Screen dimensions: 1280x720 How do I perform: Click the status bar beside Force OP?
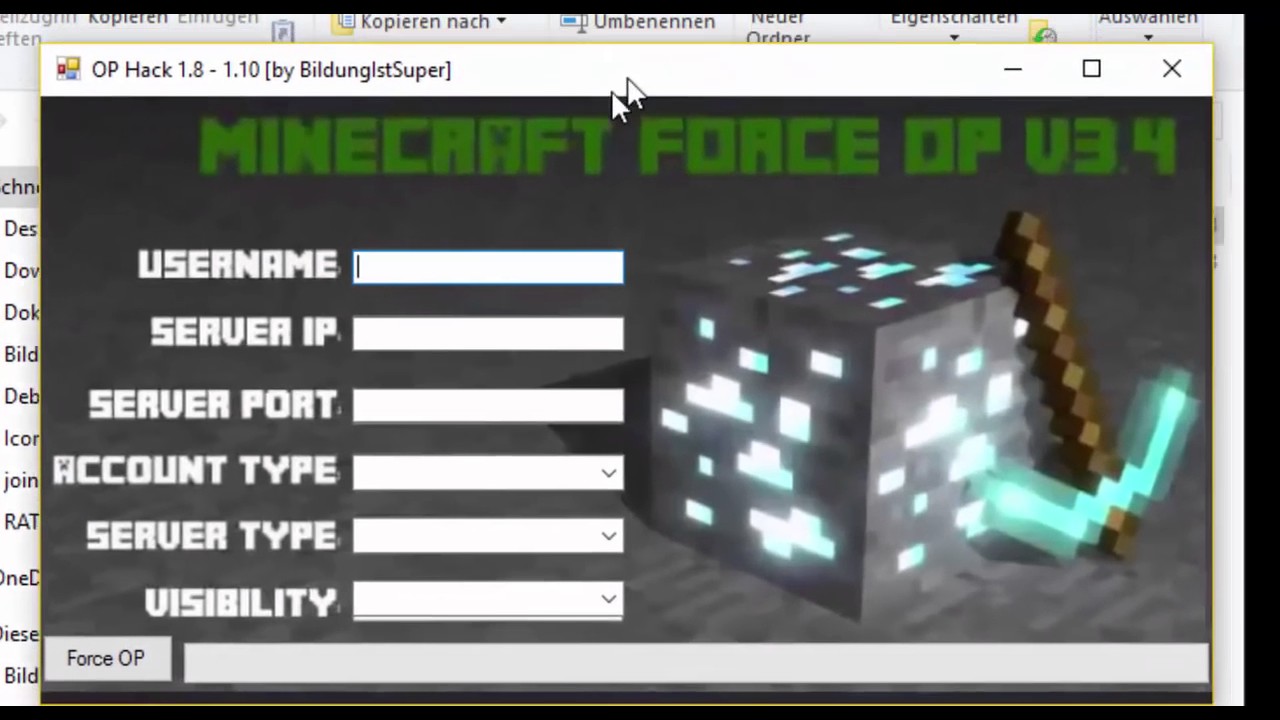tap(696, 664)
